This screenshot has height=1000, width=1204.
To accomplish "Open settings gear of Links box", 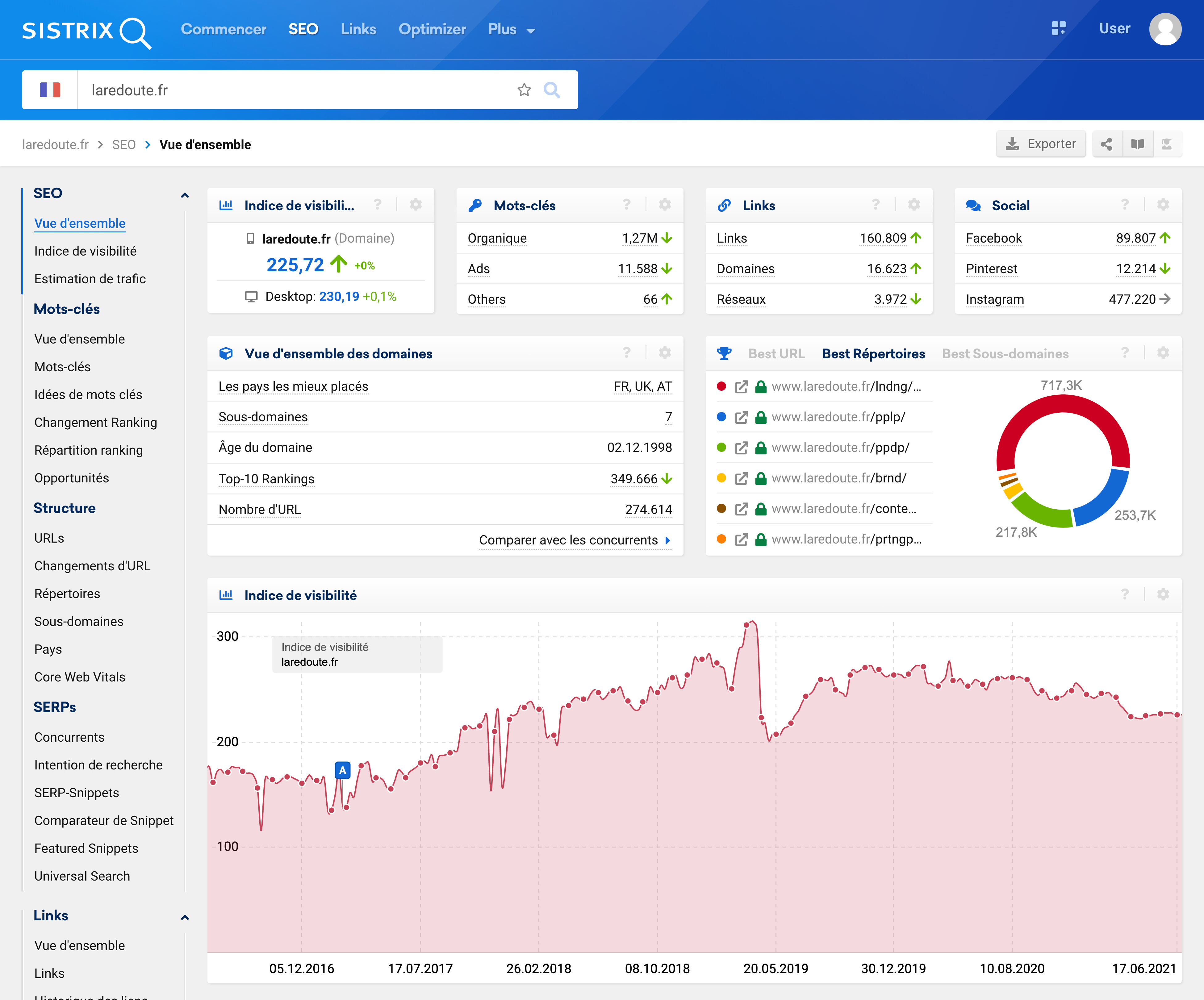I will [x=914, y=205].
